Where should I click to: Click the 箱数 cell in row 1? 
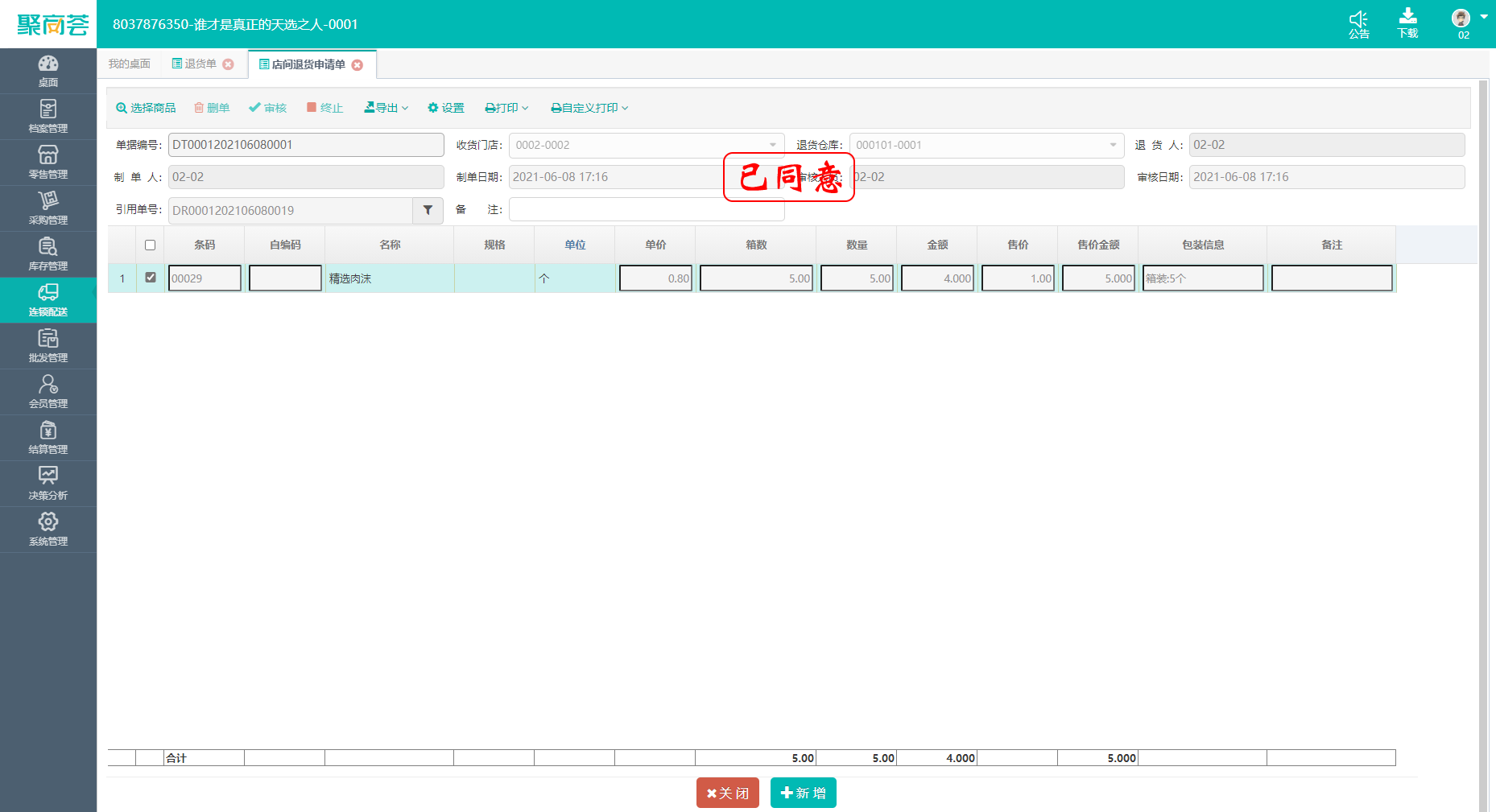[x=756, y=278]
